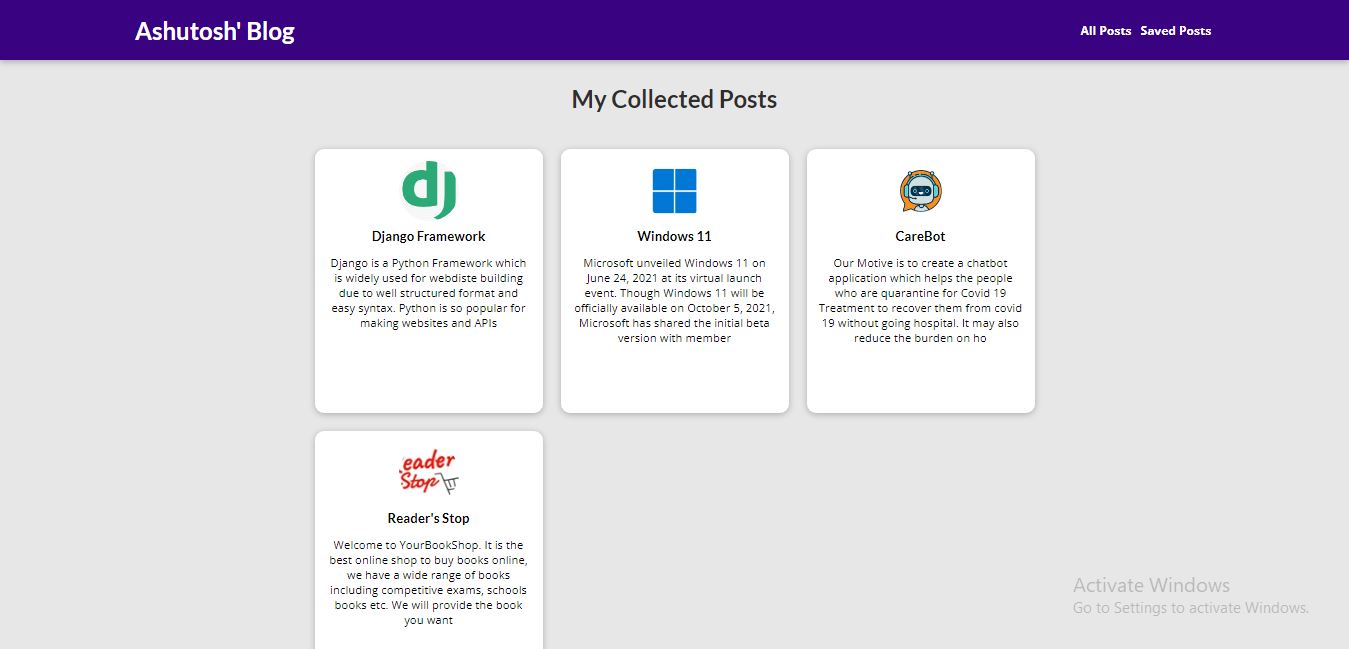Click the CareBot description paragraph
The image size is (1349, 649).
tap(920, 300)
